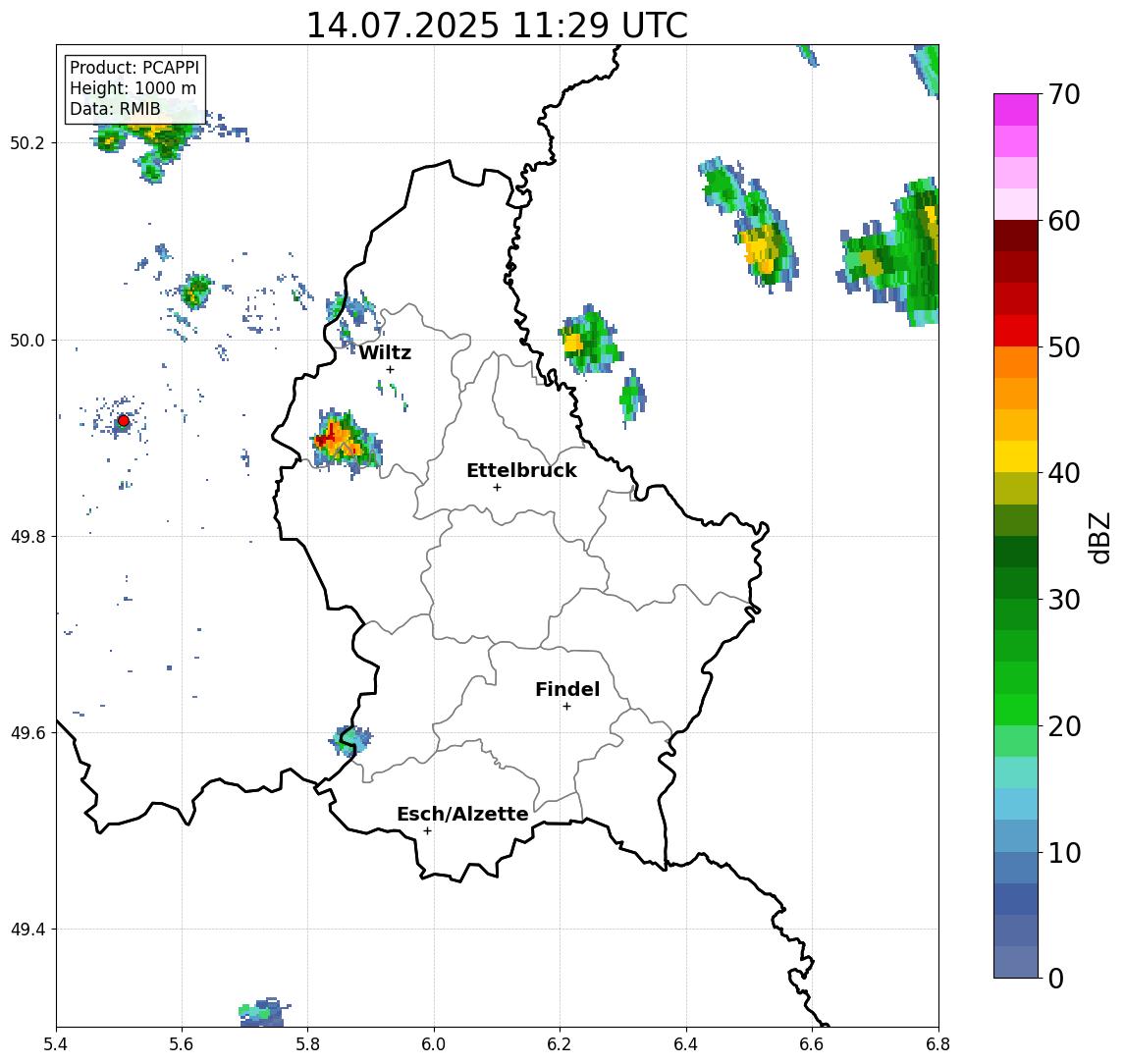
Task: Click the longitude tick label 6.6
Action: point(812,1044)
